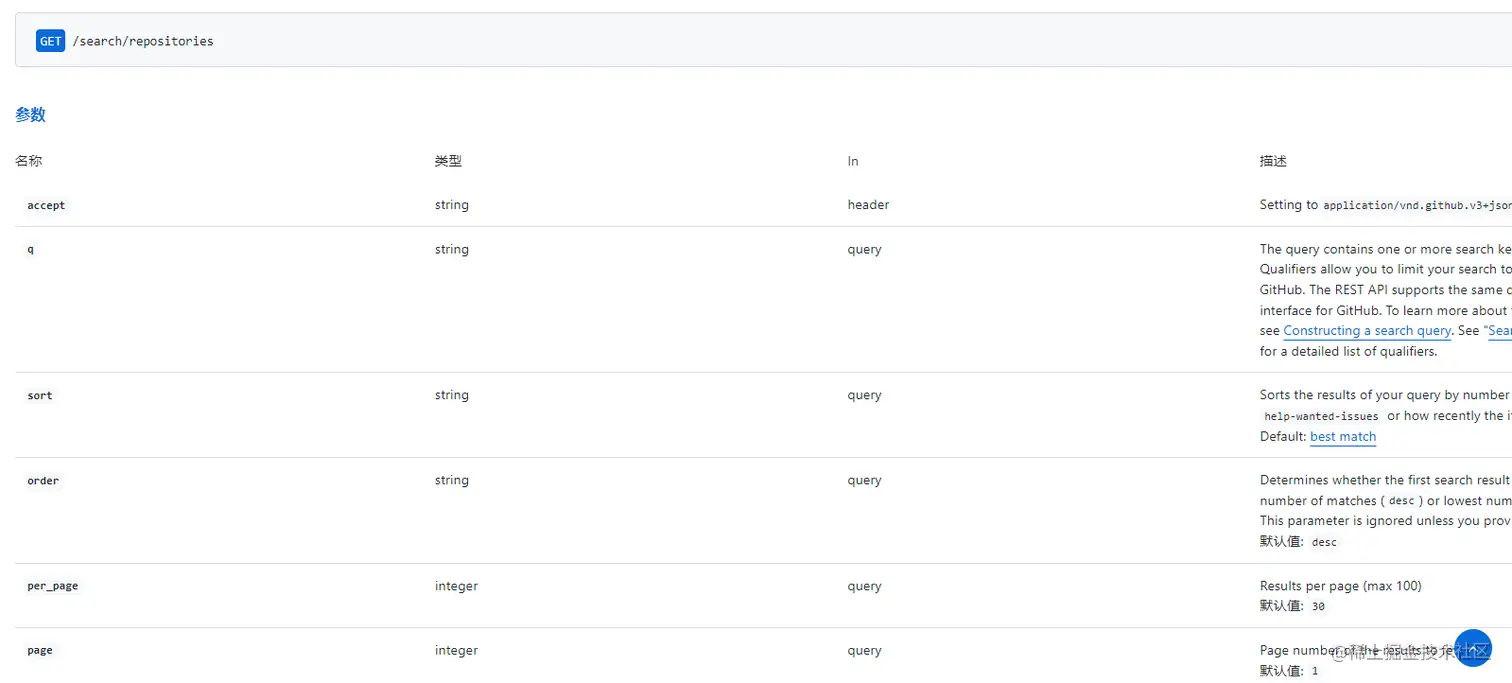Select the accept parameter name
Screen dimensions: 1512x683
(x=46, y=204)
